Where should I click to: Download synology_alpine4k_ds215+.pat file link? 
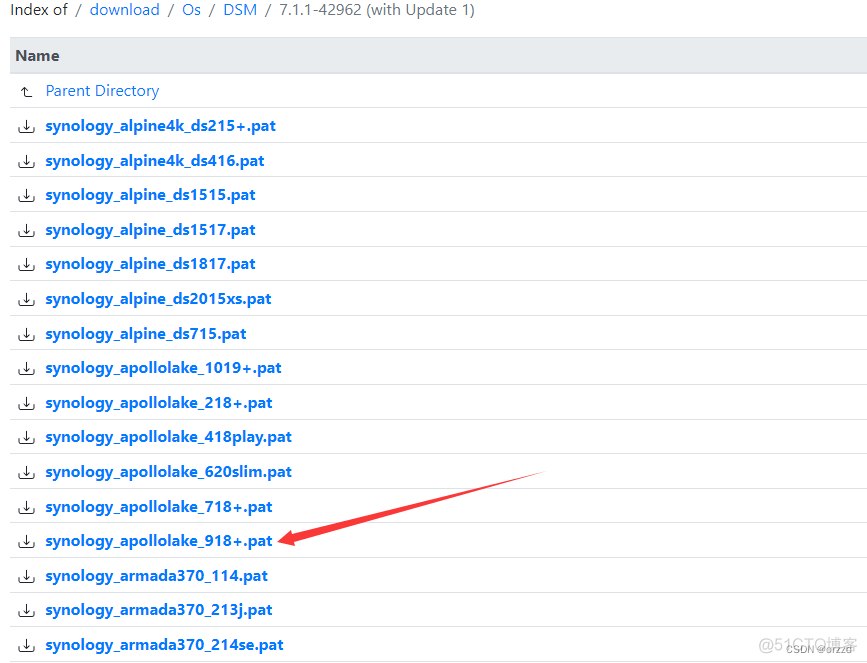tap(160, 126)
